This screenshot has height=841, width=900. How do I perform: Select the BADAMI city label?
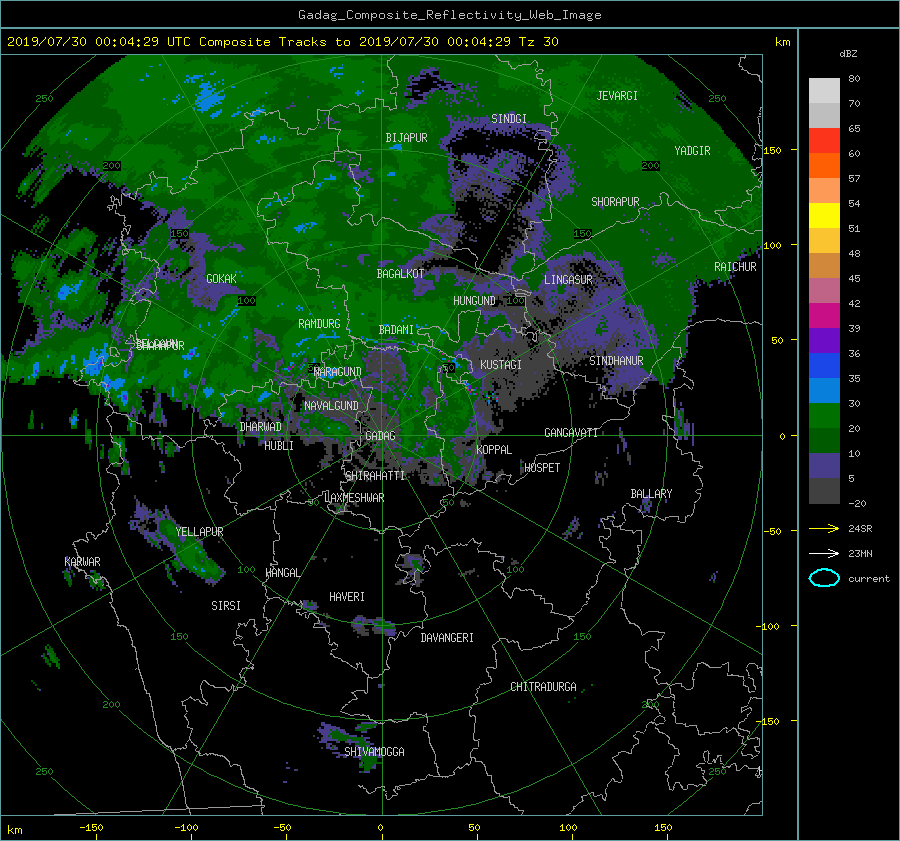click(396, 330)
